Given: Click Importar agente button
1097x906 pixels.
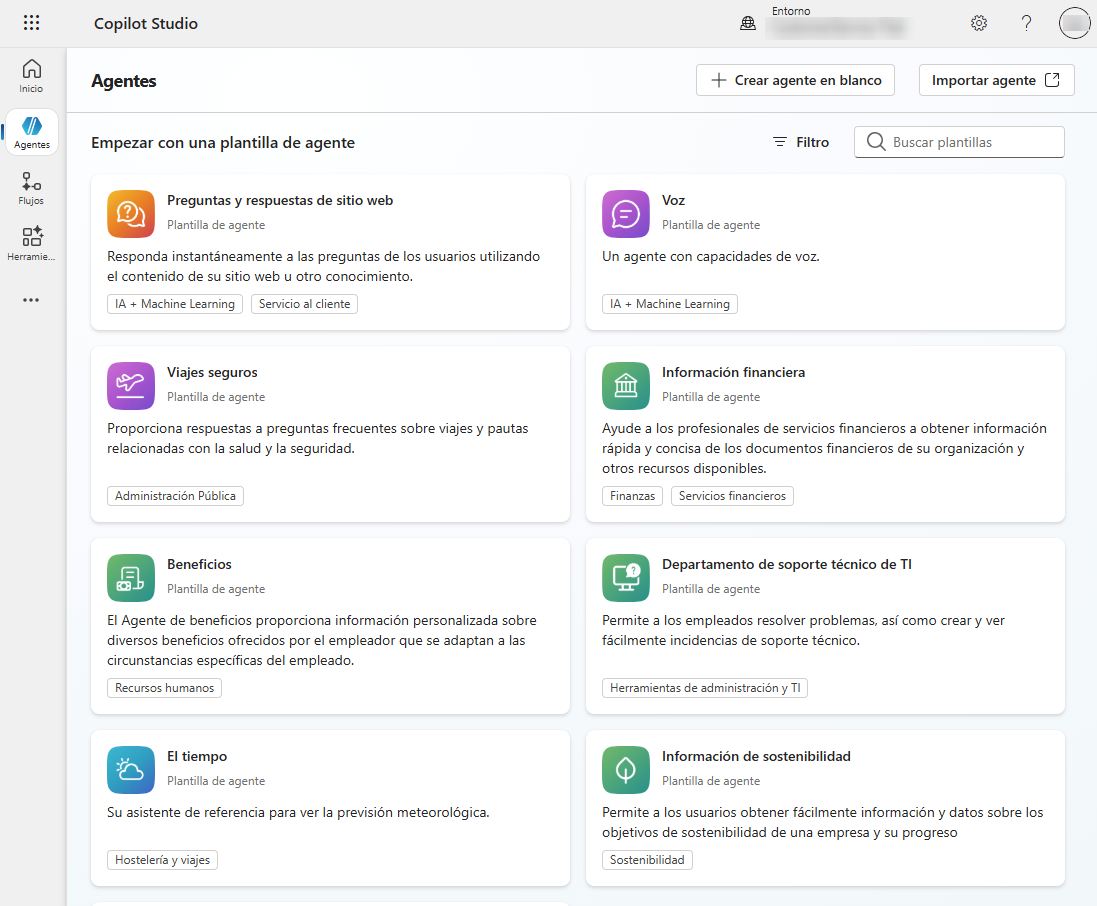Looking at the screenshot, I should [996, 80].
